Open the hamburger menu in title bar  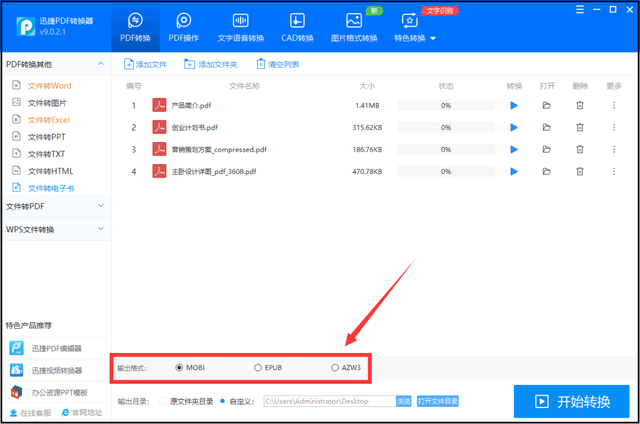tap(580, 9)
